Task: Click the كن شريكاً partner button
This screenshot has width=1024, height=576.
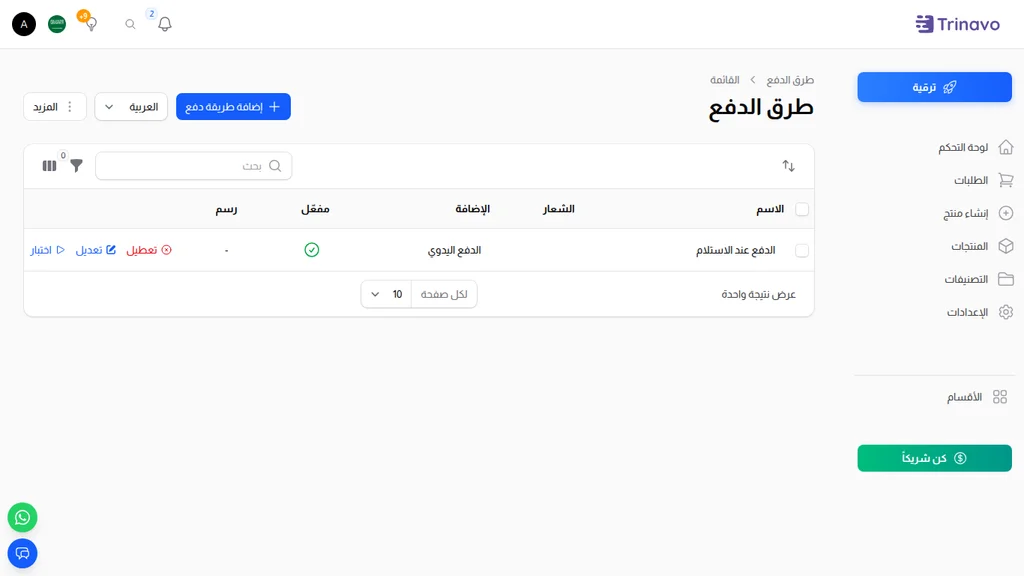Action: coord(935,458)
